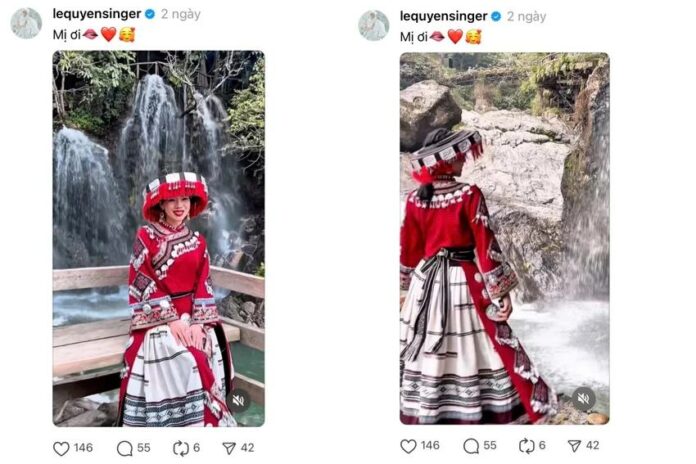
Task: Click the verified badge on left post
Action: click(x=150, y=14)
